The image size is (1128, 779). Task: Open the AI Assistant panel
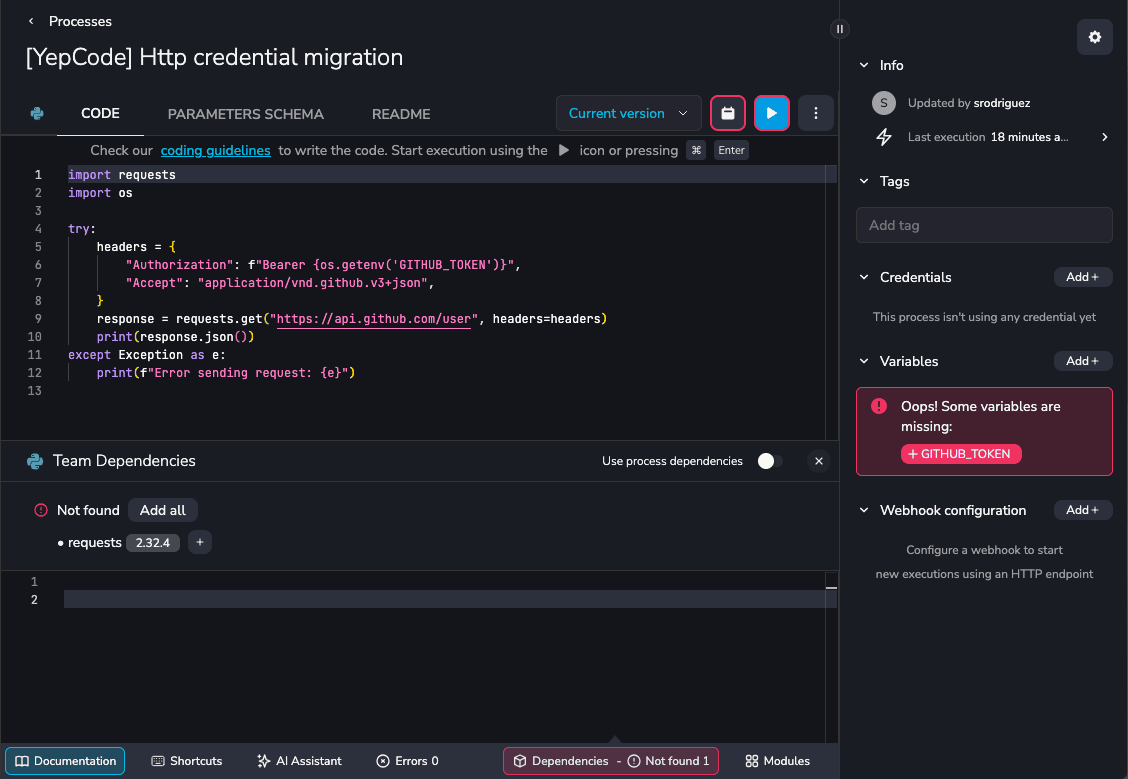(x=299, y=761)
